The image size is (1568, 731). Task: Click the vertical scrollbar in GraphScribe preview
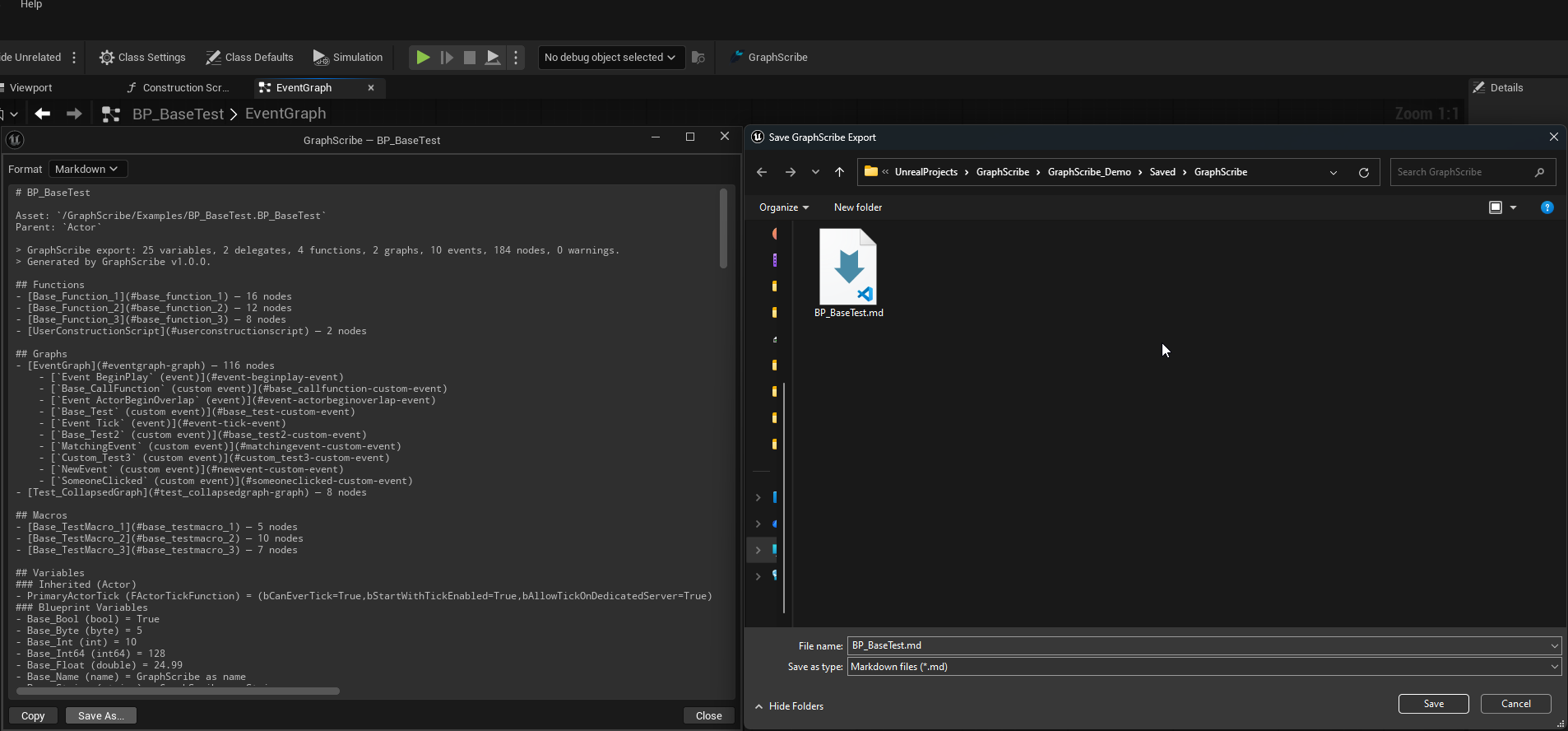[x=723, y=228]
